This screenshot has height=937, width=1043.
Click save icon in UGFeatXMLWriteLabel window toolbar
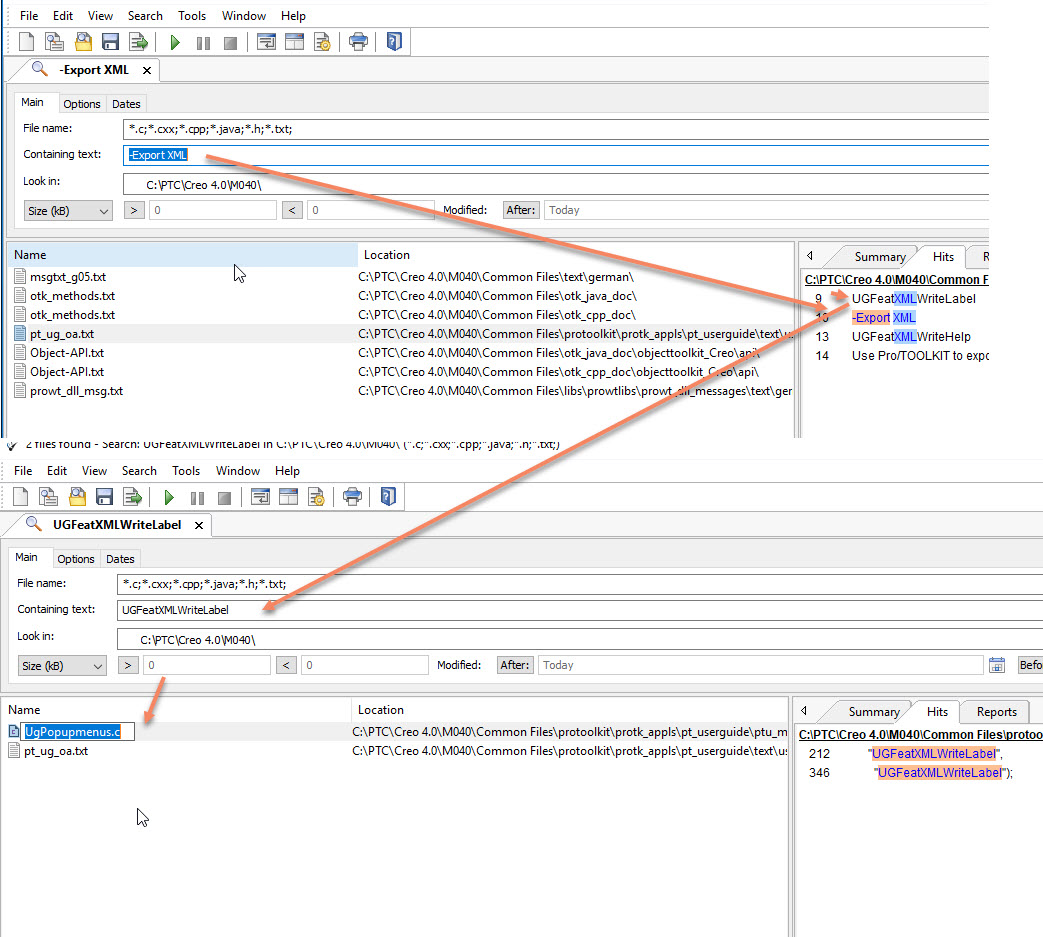104,497
